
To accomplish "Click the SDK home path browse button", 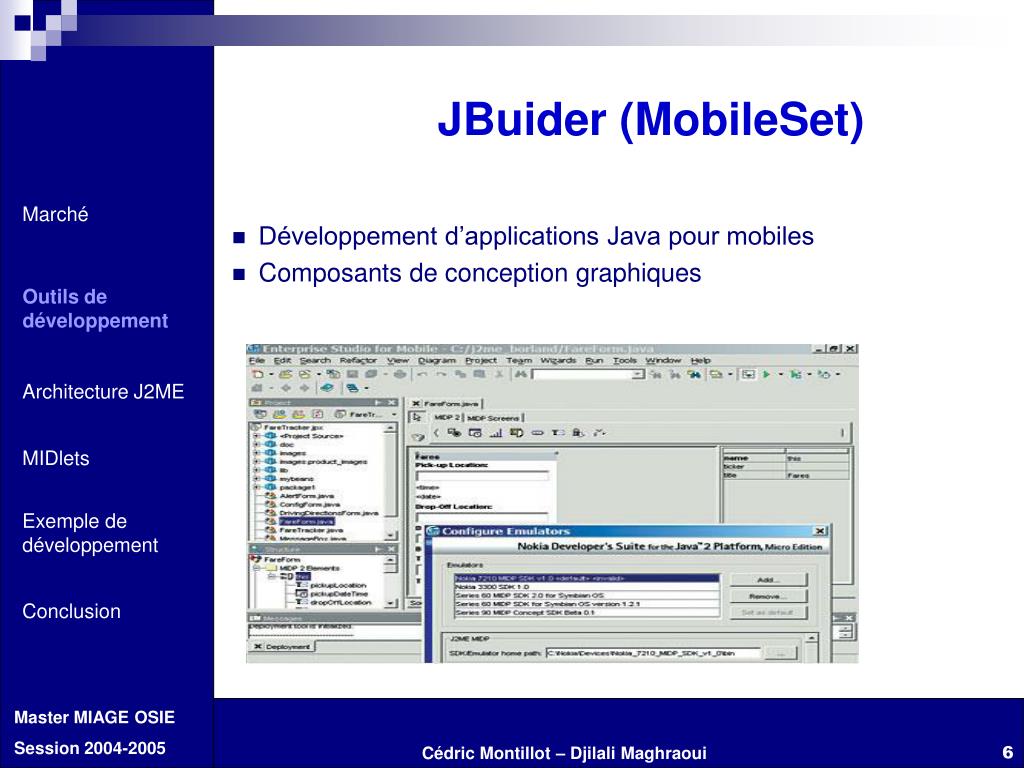I will (x=780, y=653).
